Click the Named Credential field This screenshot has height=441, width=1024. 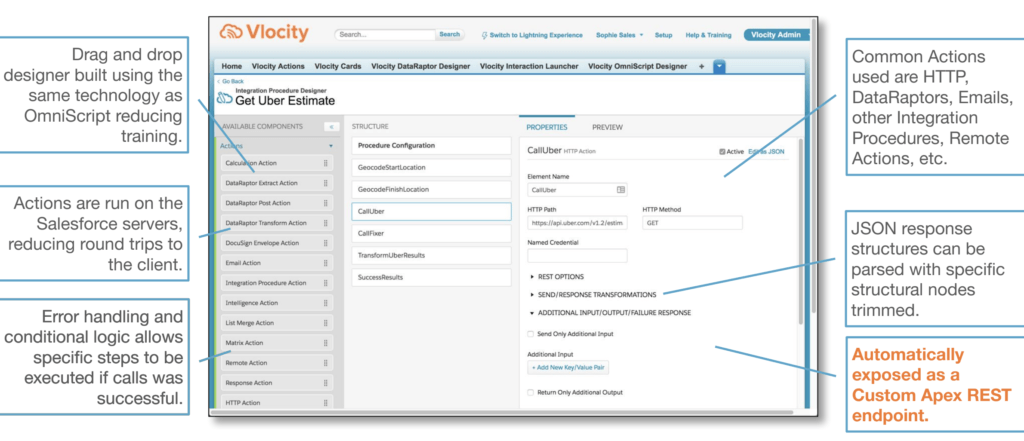click(577, 255)
